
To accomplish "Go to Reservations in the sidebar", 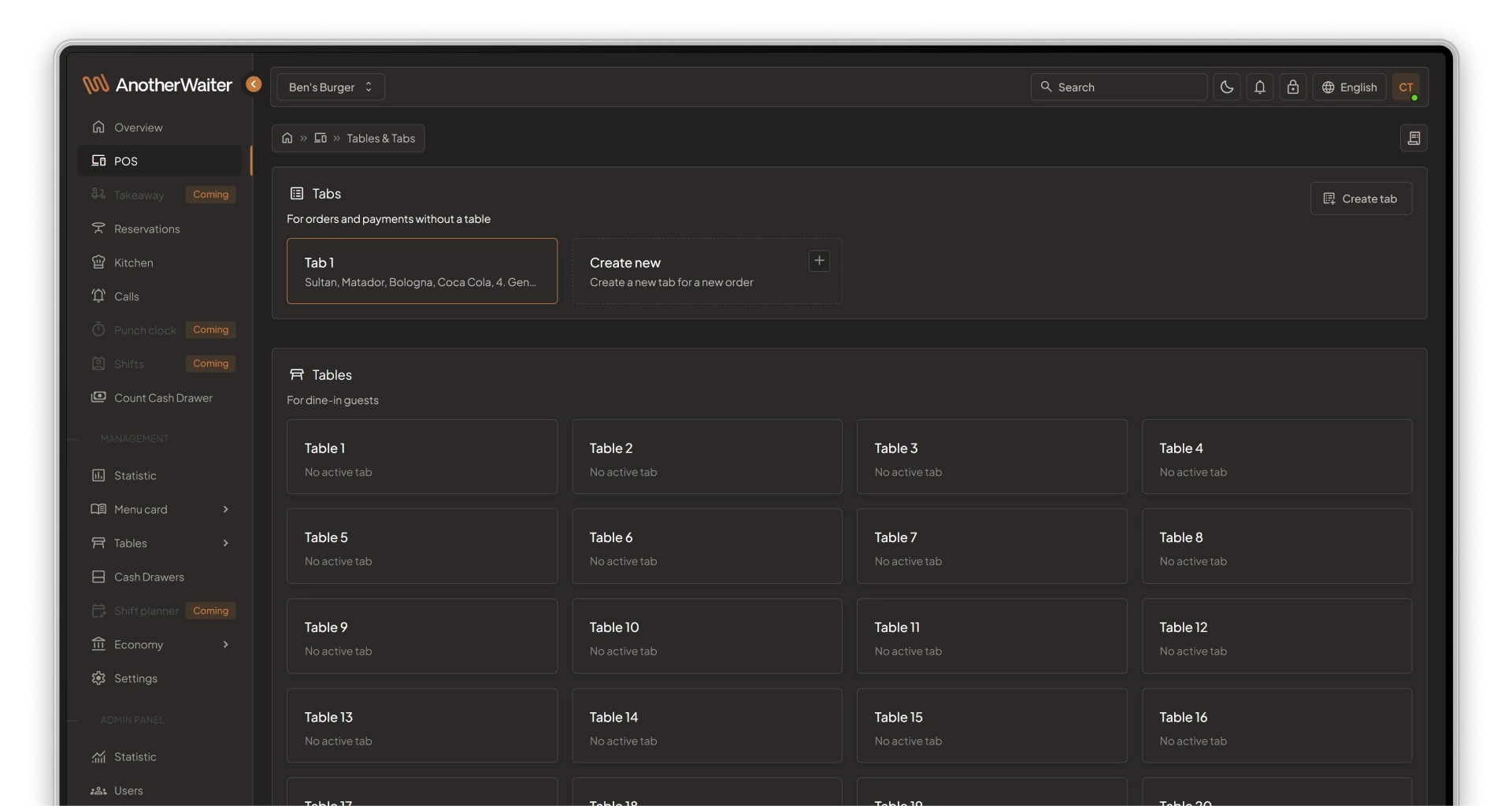I will tap(160, 228).
